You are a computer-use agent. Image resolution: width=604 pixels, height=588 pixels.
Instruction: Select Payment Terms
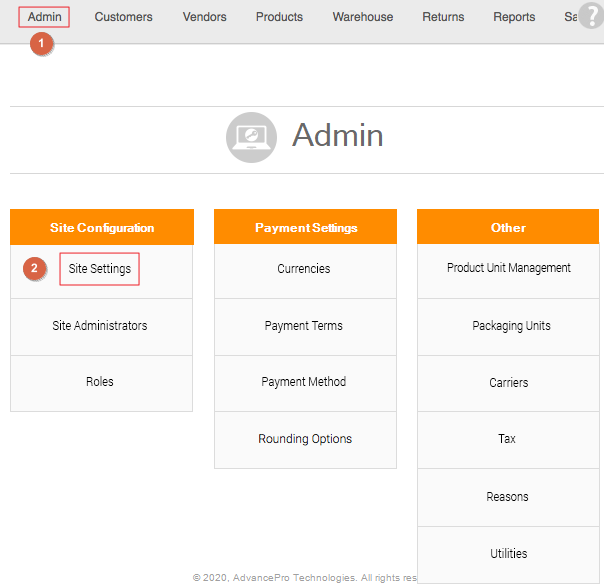(x=304, y=326)
